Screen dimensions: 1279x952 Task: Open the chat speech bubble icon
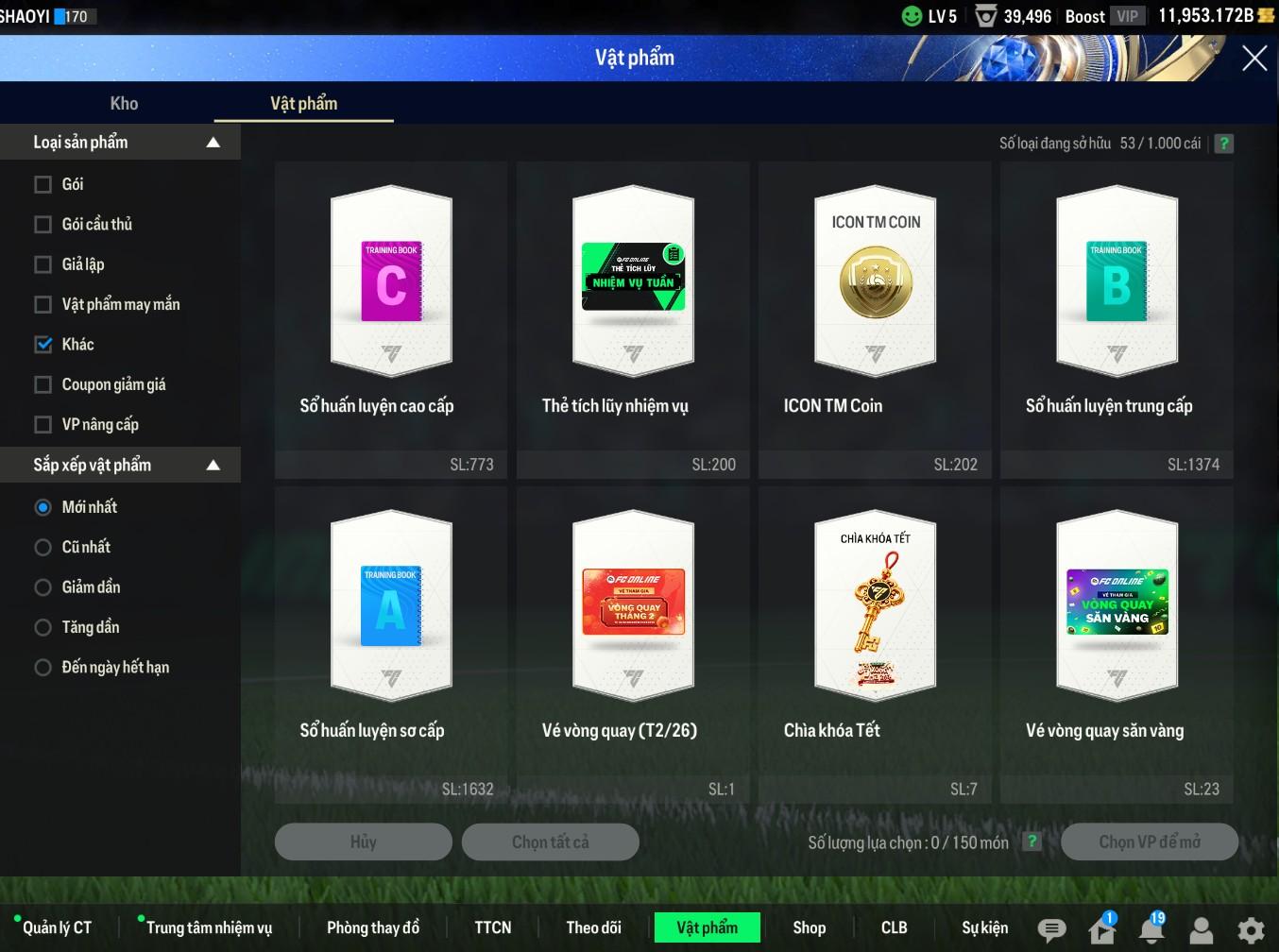[1051, 929]
